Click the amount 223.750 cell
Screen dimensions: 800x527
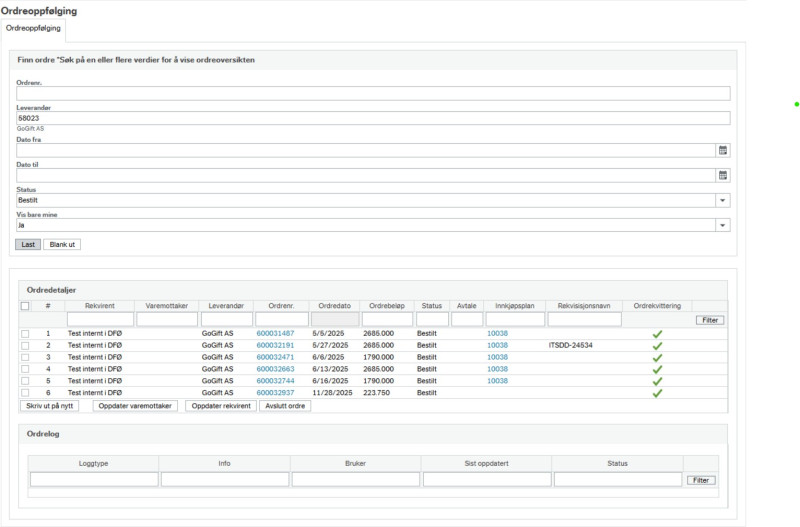tap(377, 393)
